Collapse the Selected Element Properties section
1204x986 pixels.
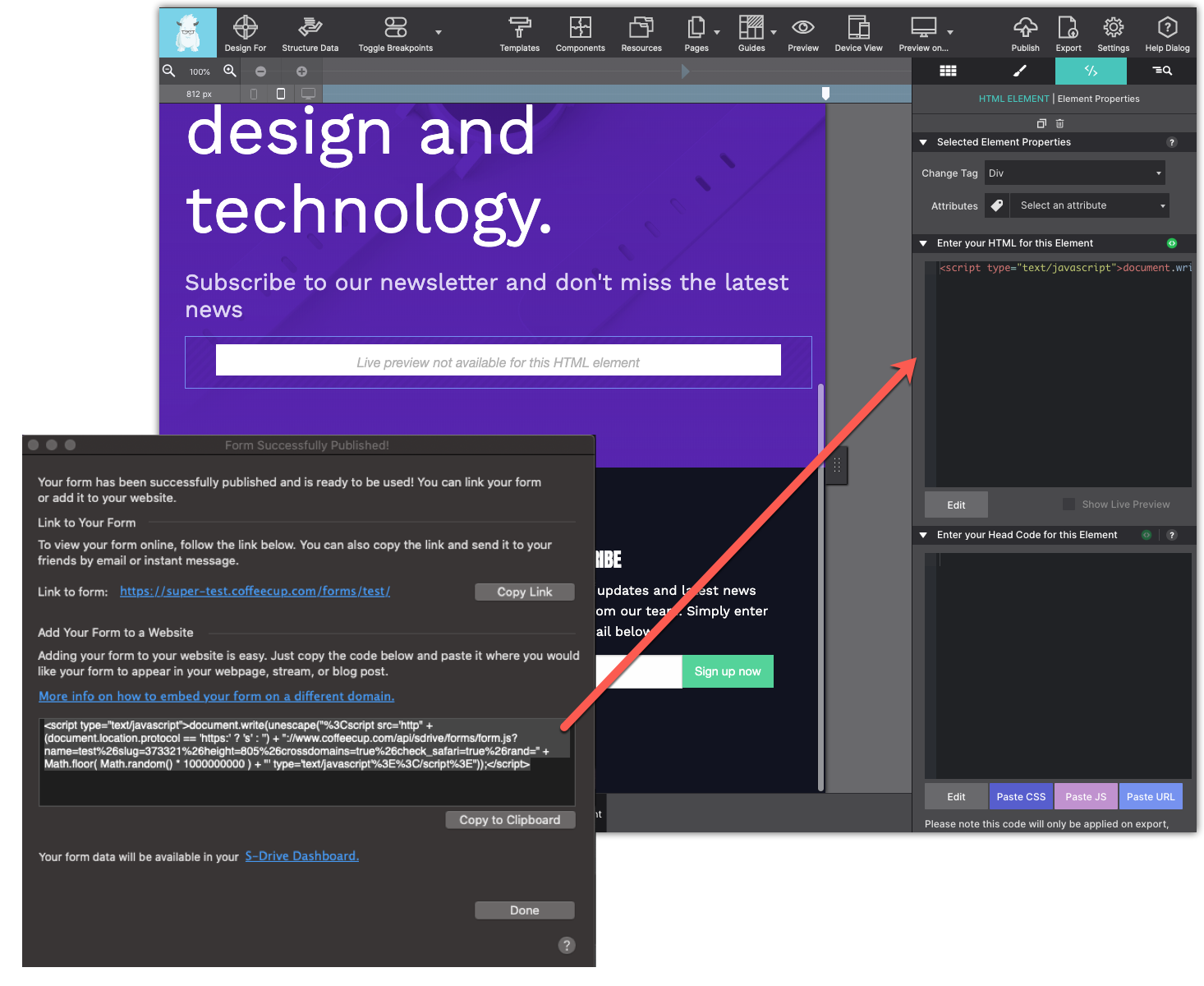tap(923, 142)
